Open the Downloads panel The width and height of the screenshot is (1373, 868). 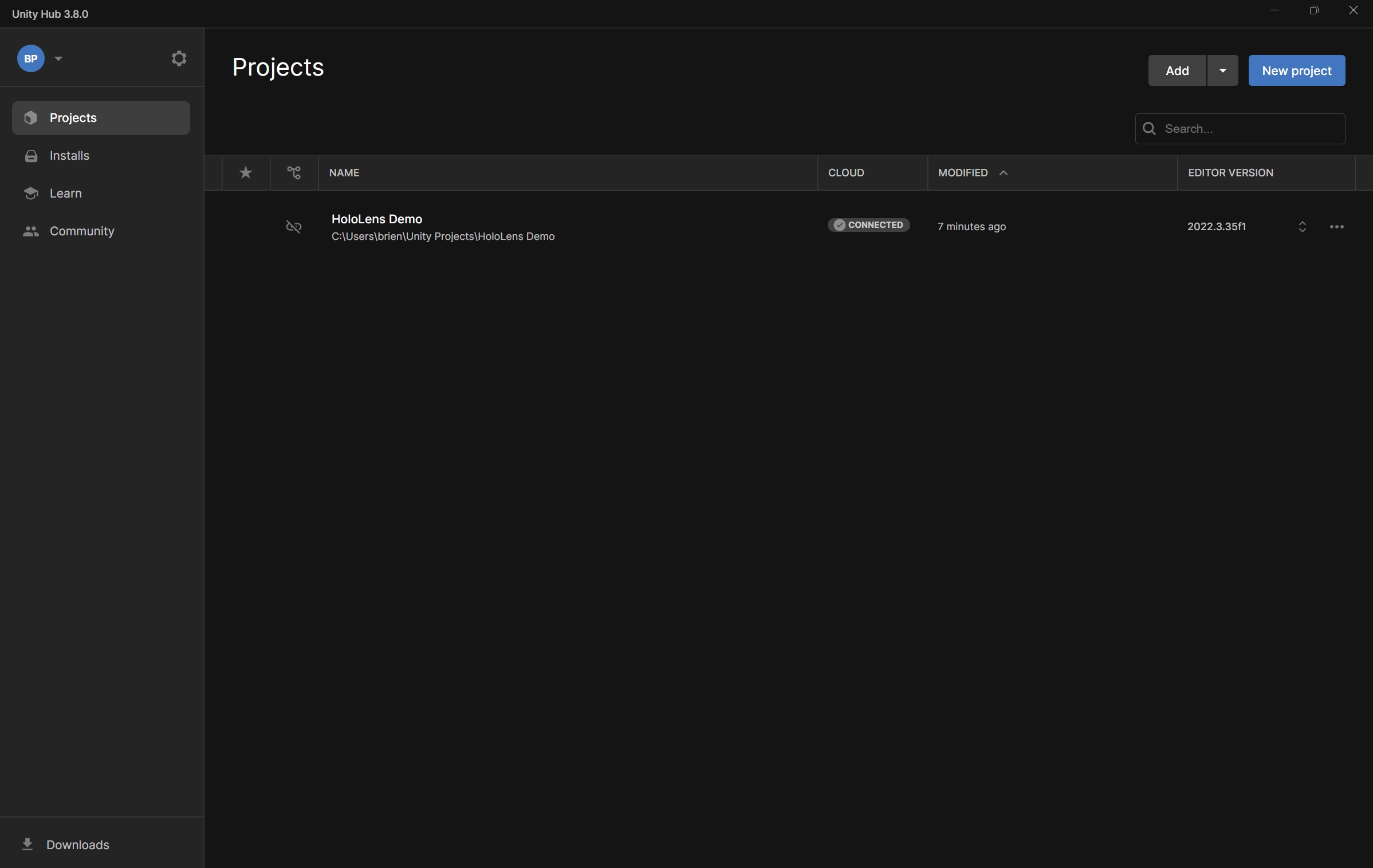(x=78, y=845)
